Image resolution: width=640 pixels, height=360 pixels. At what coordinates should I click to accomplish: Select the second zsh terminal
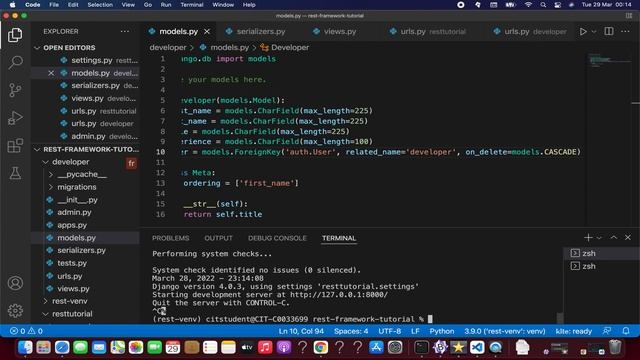click(x=601, y=266)
